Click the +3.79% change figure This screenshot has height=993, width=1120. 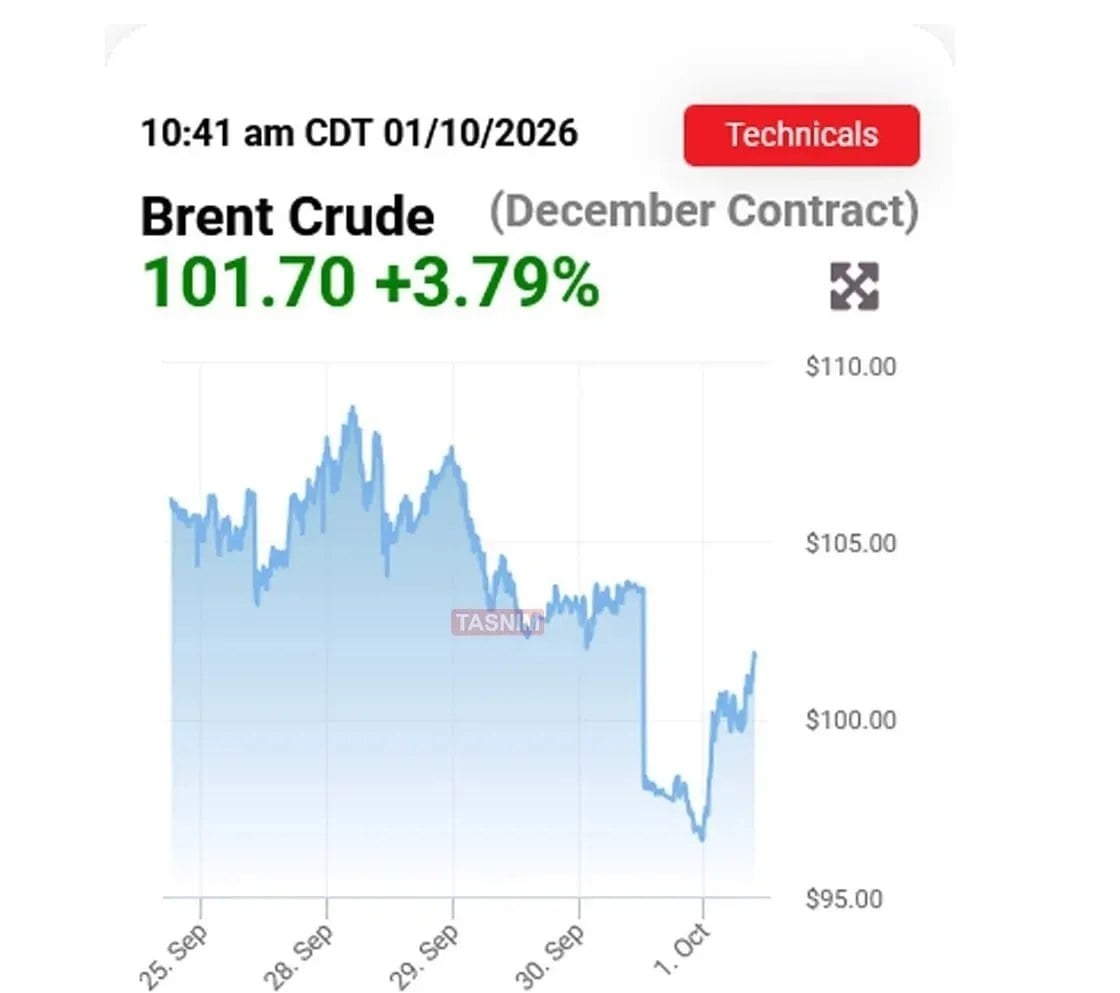coord(487,283)
